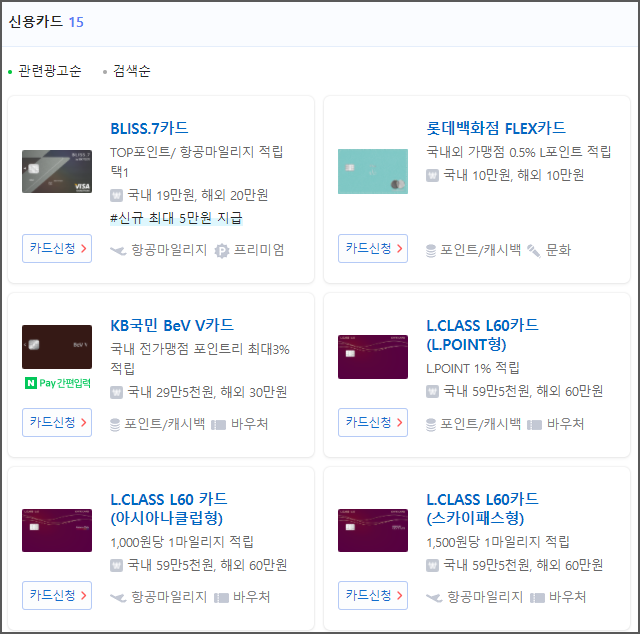
Task: Click 'L.POINT 1% 적립' description
Action: [473, 368]
